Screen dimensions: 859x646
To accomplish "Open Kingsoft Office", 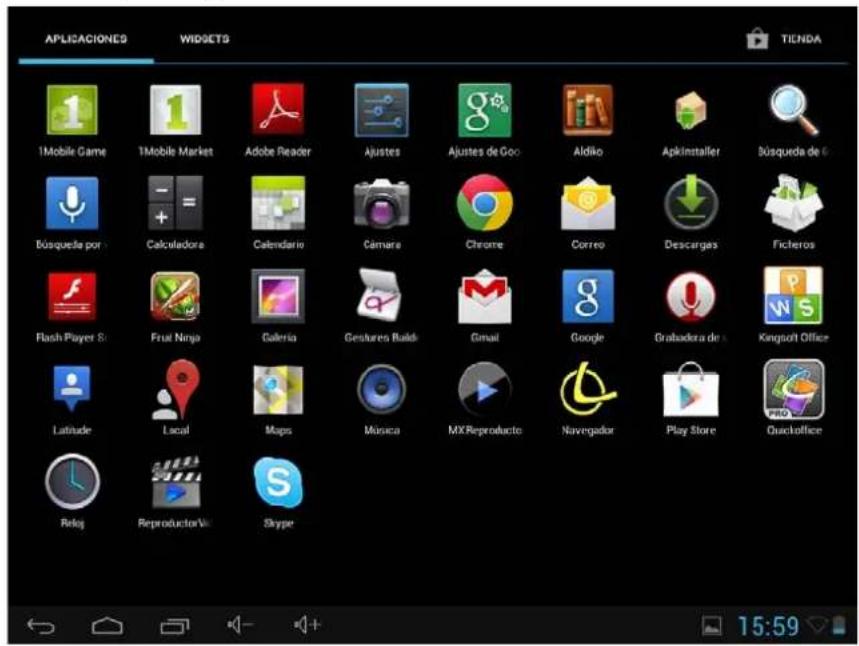I will [x=794, y=296].
